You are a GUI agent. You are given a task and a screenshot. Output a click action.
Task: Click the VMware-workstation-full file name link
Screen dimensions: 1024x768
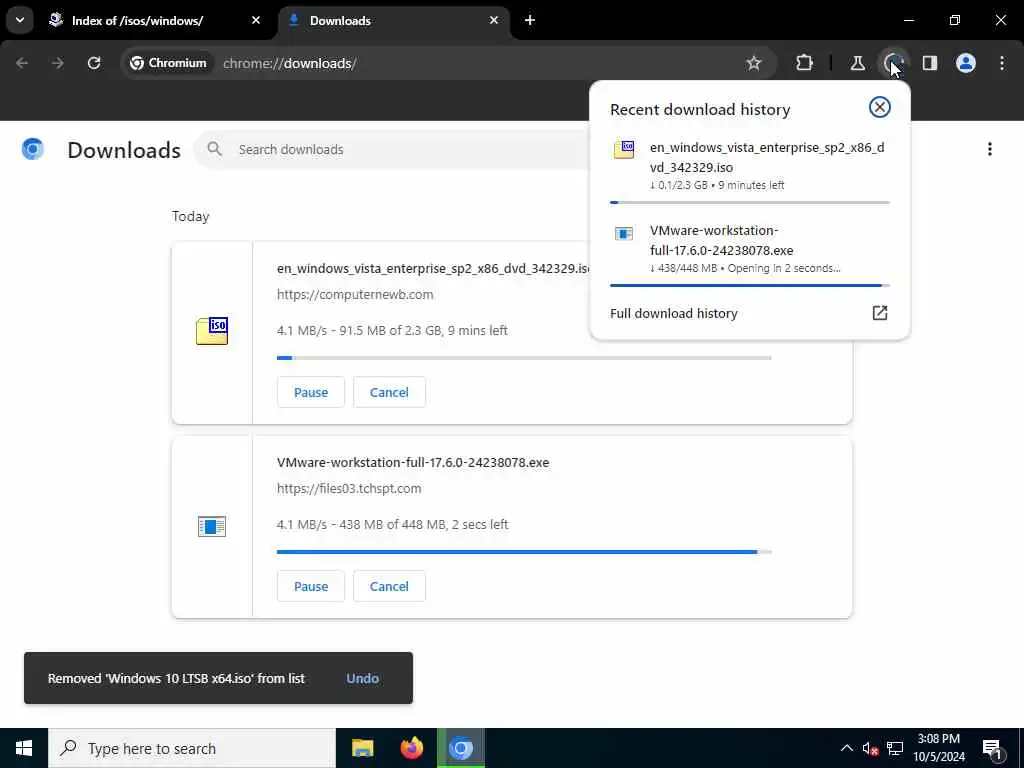(413, 462)
